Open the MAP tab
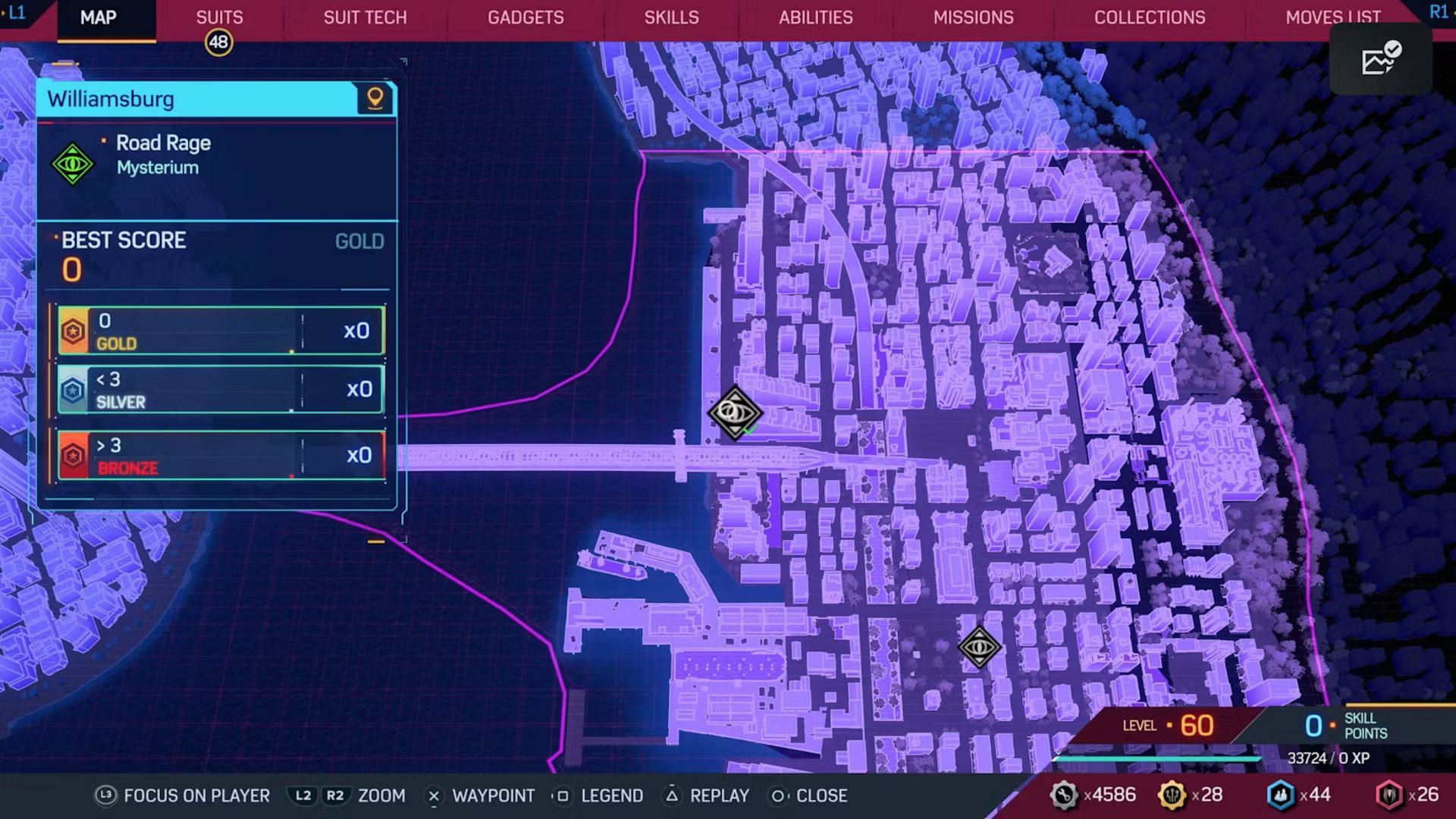 [x=99, y=17]
